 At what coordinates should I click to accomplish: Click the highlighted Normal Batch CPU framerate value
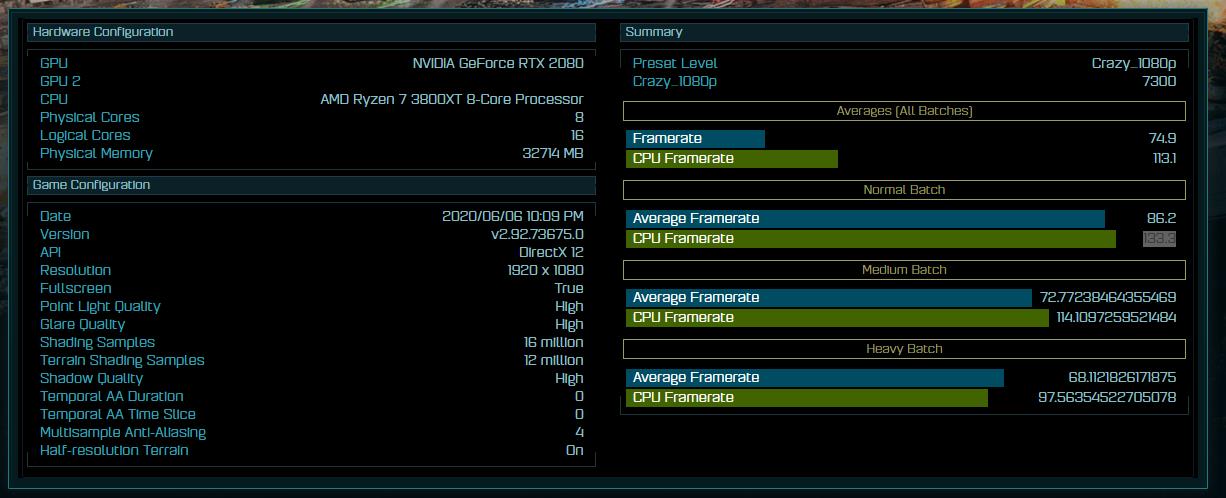coord(1159,238)
